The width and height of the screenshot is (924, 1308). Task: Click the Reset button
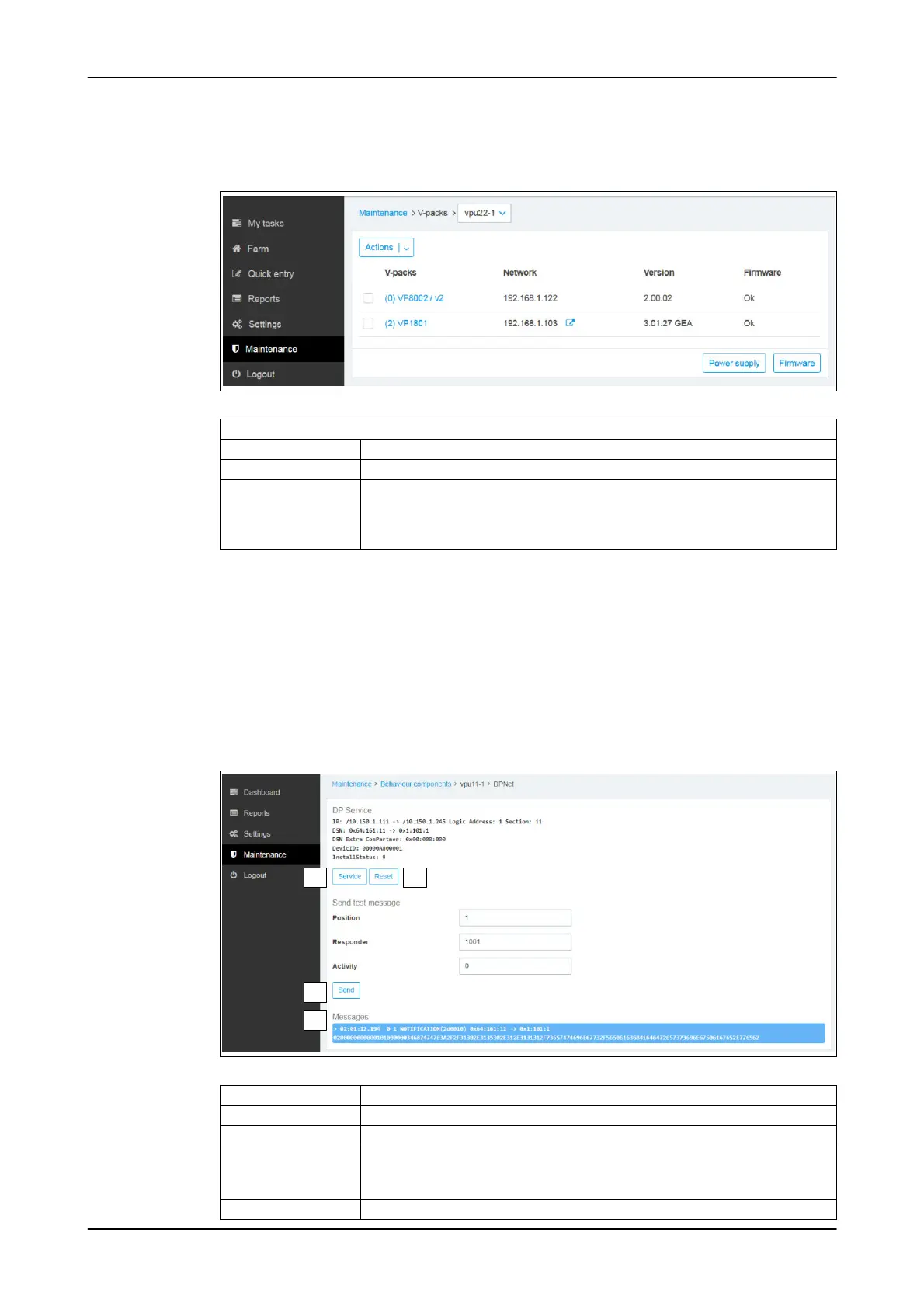point(384,877)
